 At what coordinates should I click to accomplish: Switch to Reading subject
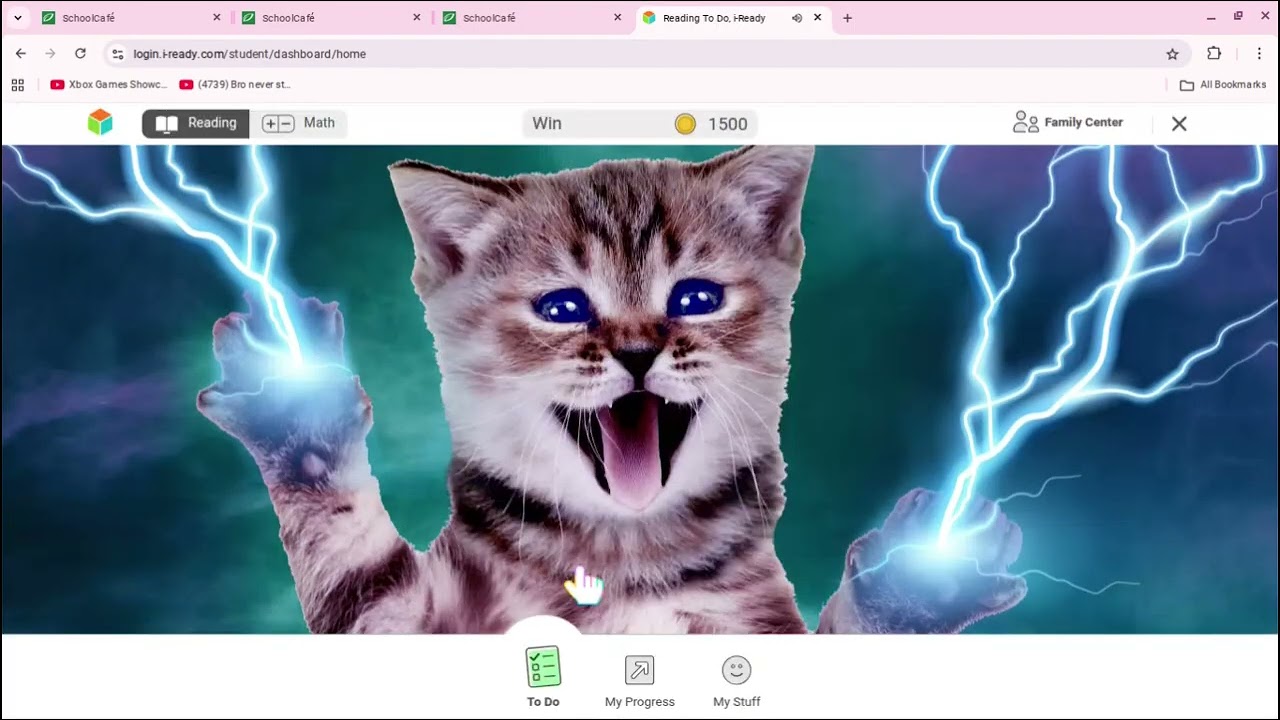[x=196, y=123]
